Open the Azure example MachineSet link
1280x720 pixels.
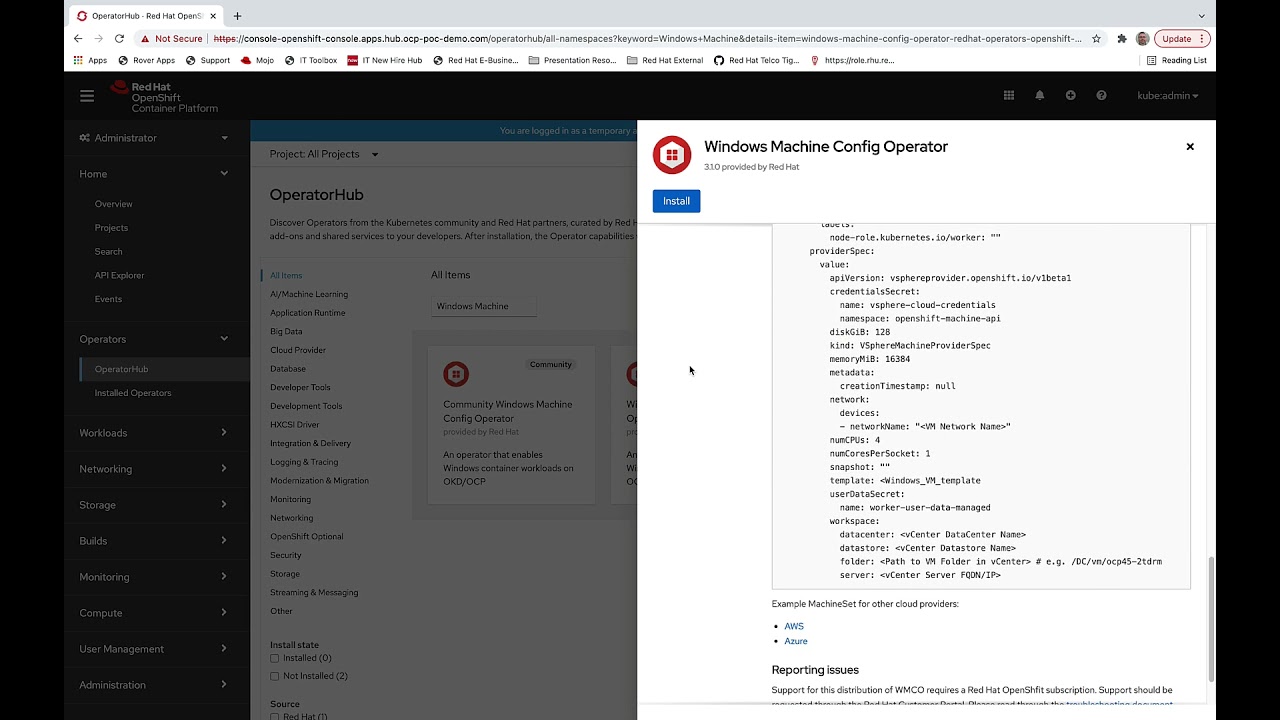point(796,641)
